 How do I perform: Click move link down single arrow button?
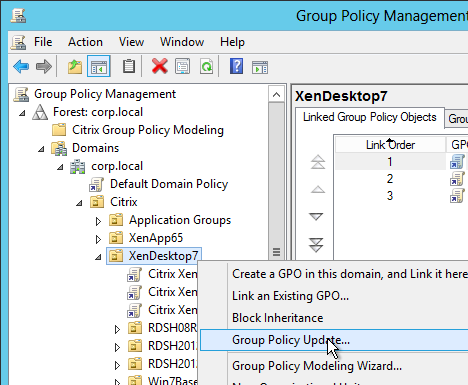pyautogui.click(x=316, y=217)
